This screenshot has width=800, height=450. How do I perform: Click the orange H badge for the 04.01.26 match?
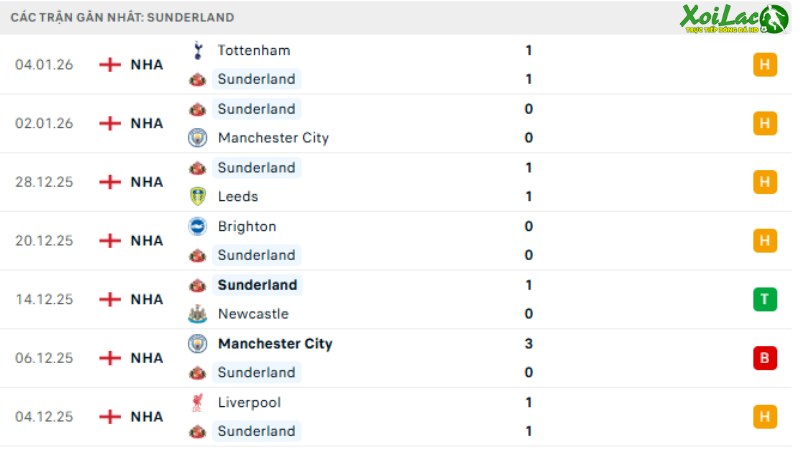pos(765,65)
